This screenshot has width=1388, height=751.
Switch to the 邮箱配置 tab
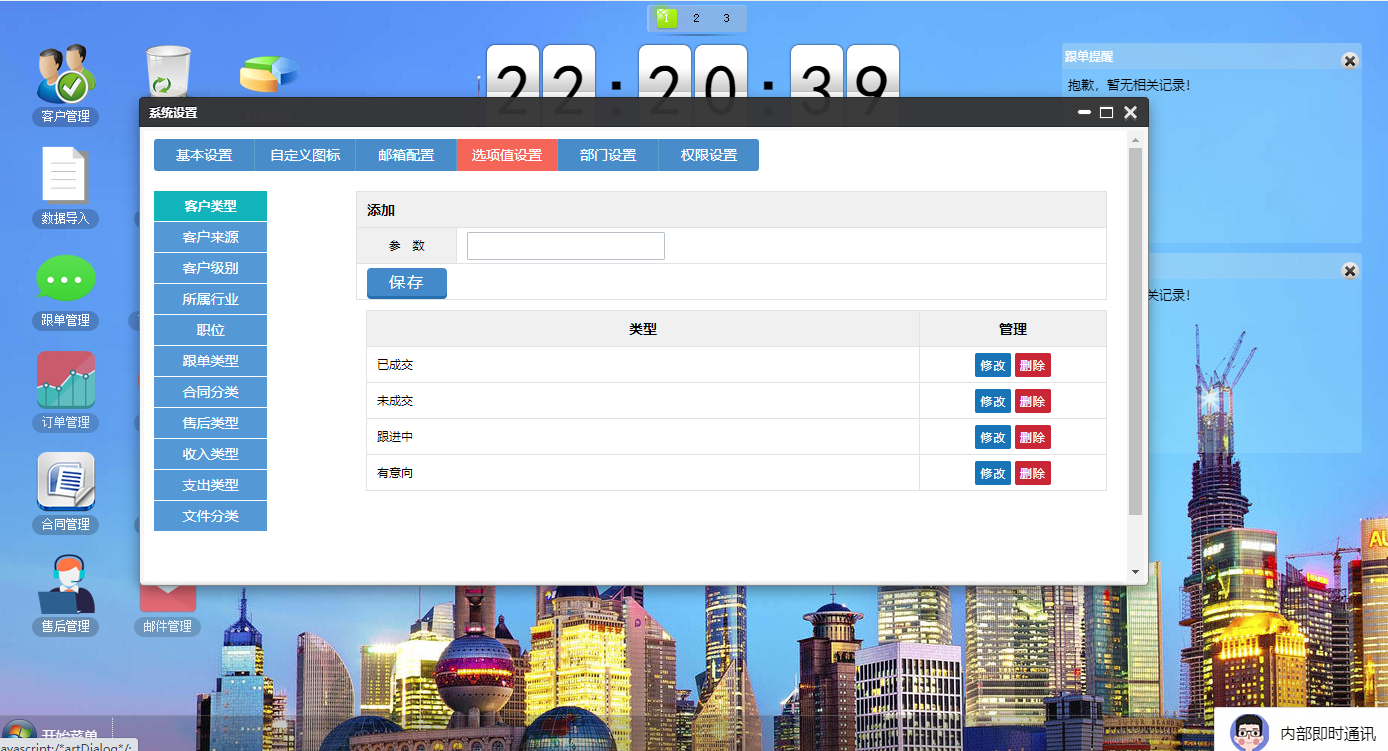pos(406,155)
